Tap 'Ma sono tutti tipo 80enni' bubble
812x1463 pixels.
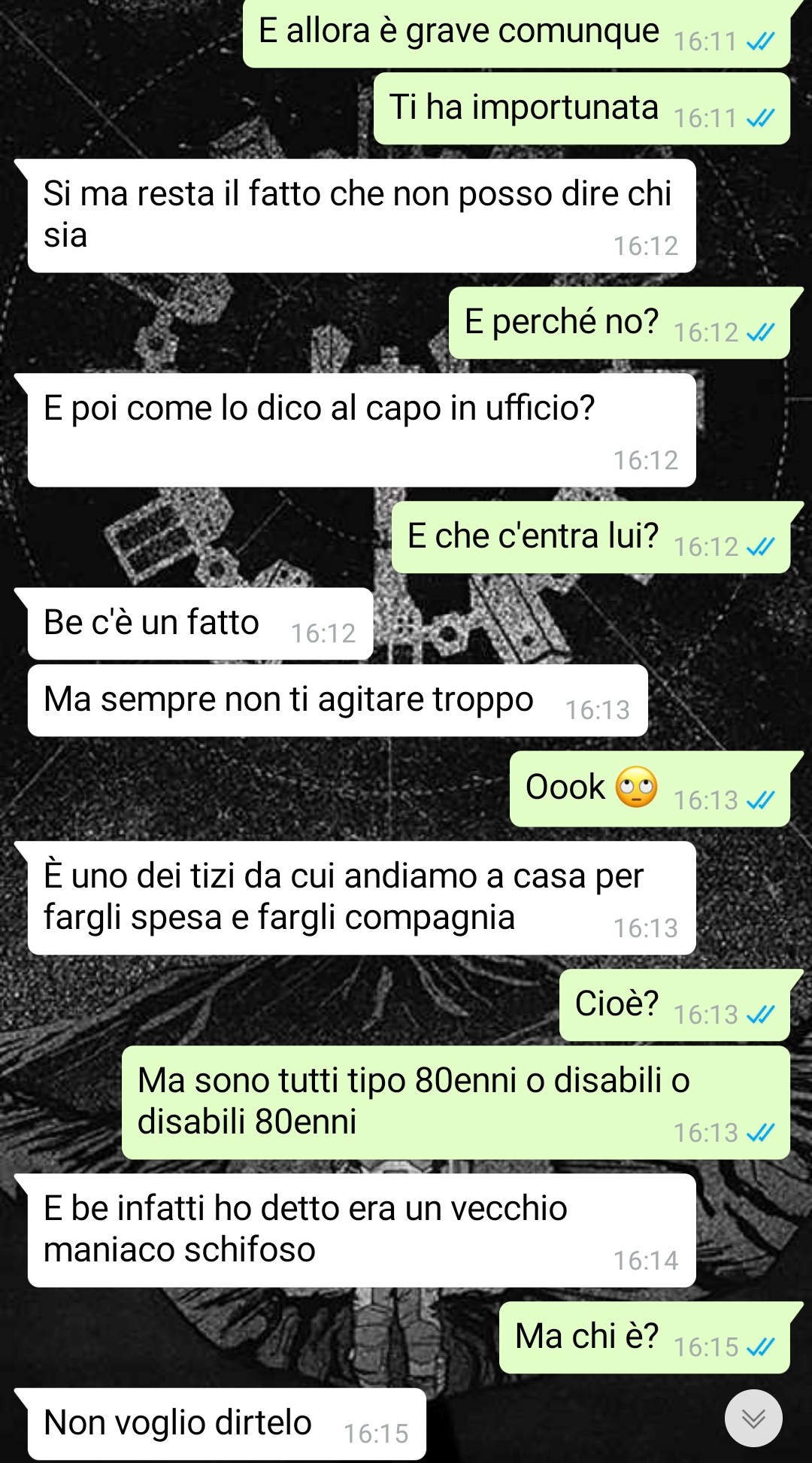point(456,1103)
